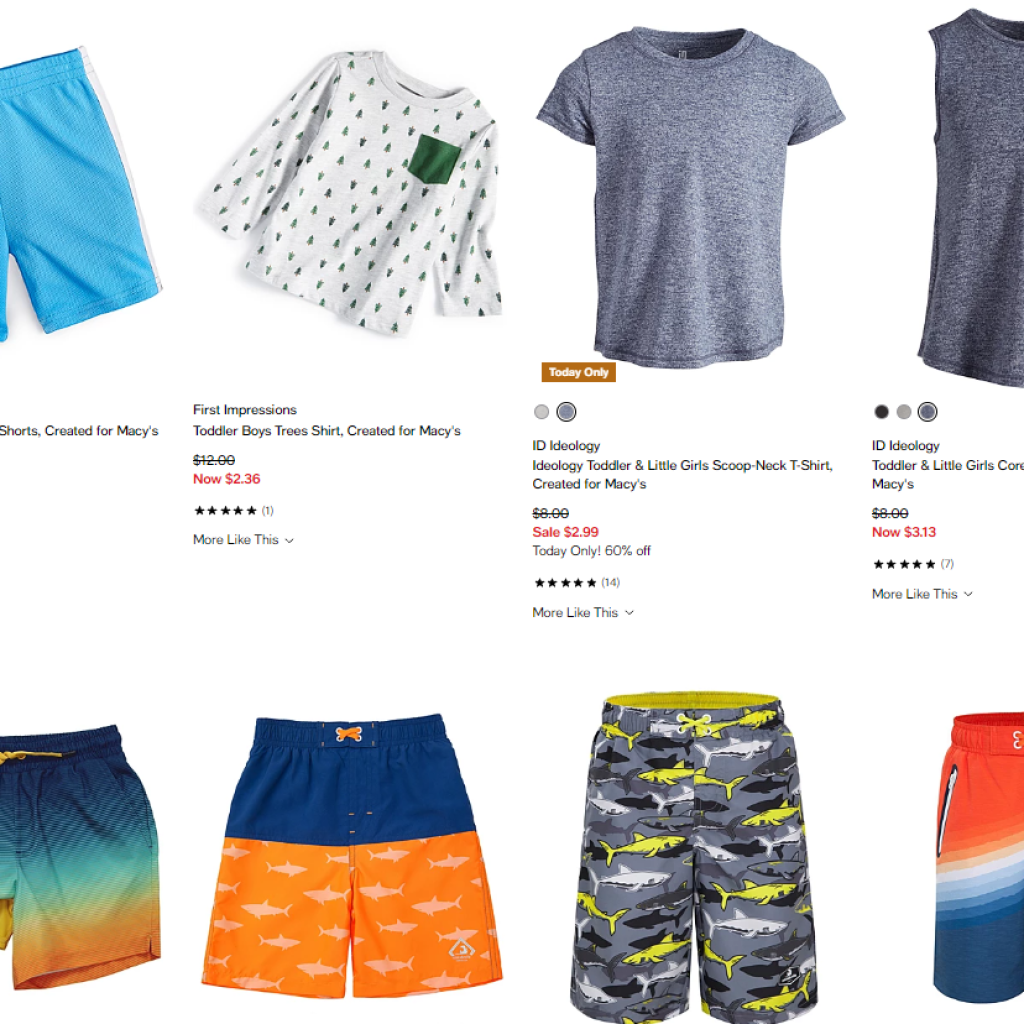Select light gray swatch for Scoop-Neck T-Shirt
Screen dimensions: 1024x1024
tap(541, 411)
